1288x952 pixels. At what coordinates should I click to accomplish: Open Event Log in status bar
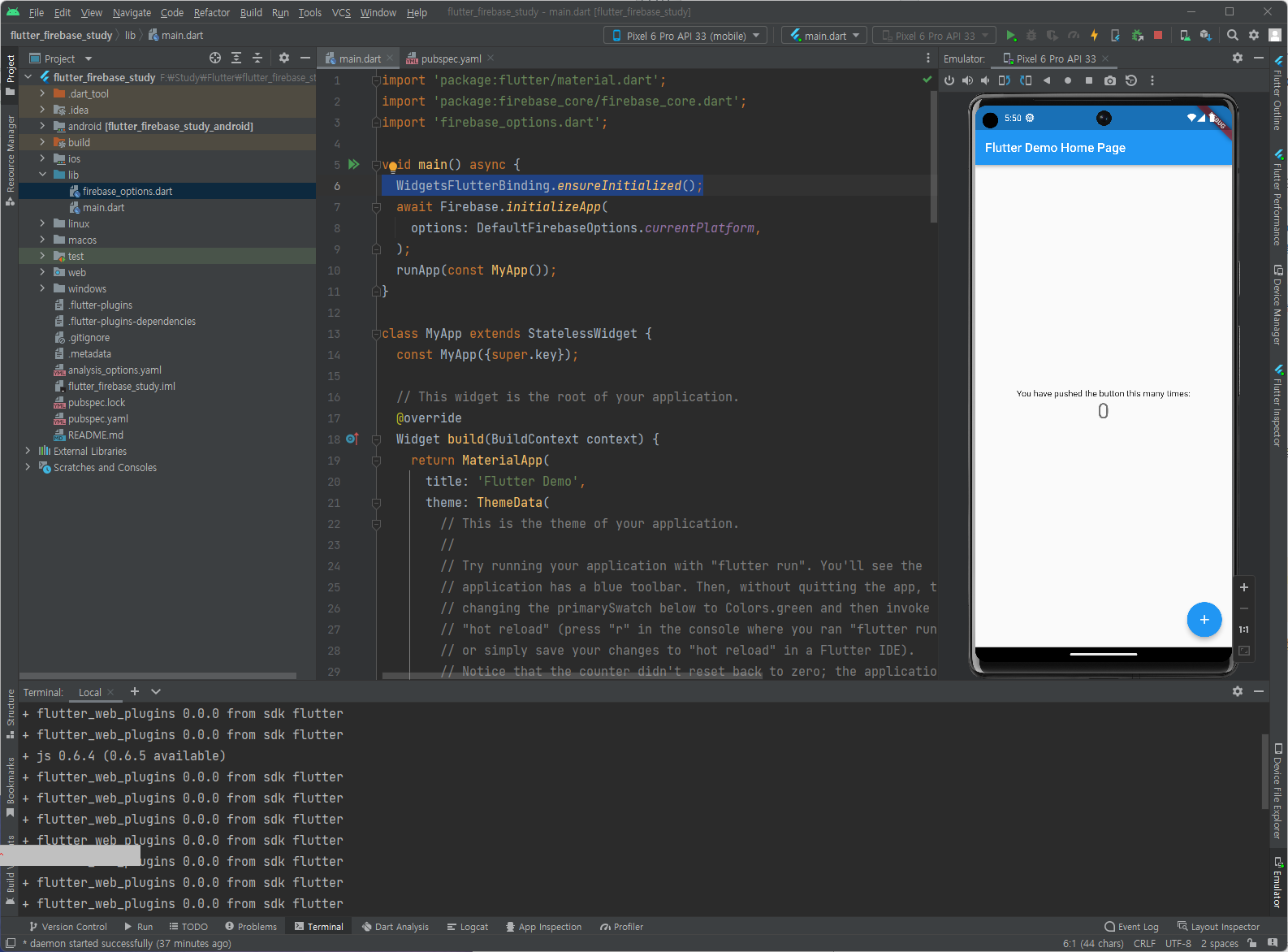point(1131,927)
